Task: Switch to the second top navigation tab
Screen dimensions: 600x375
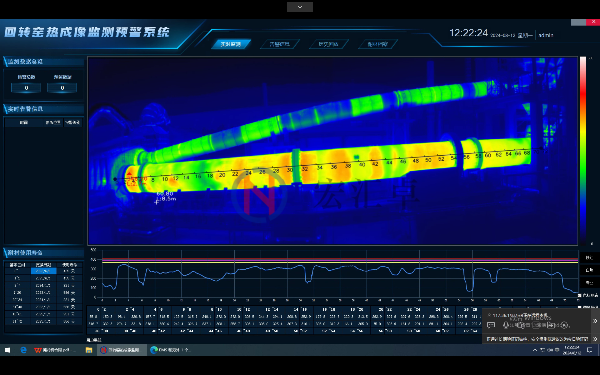Action: pos(280,44)
